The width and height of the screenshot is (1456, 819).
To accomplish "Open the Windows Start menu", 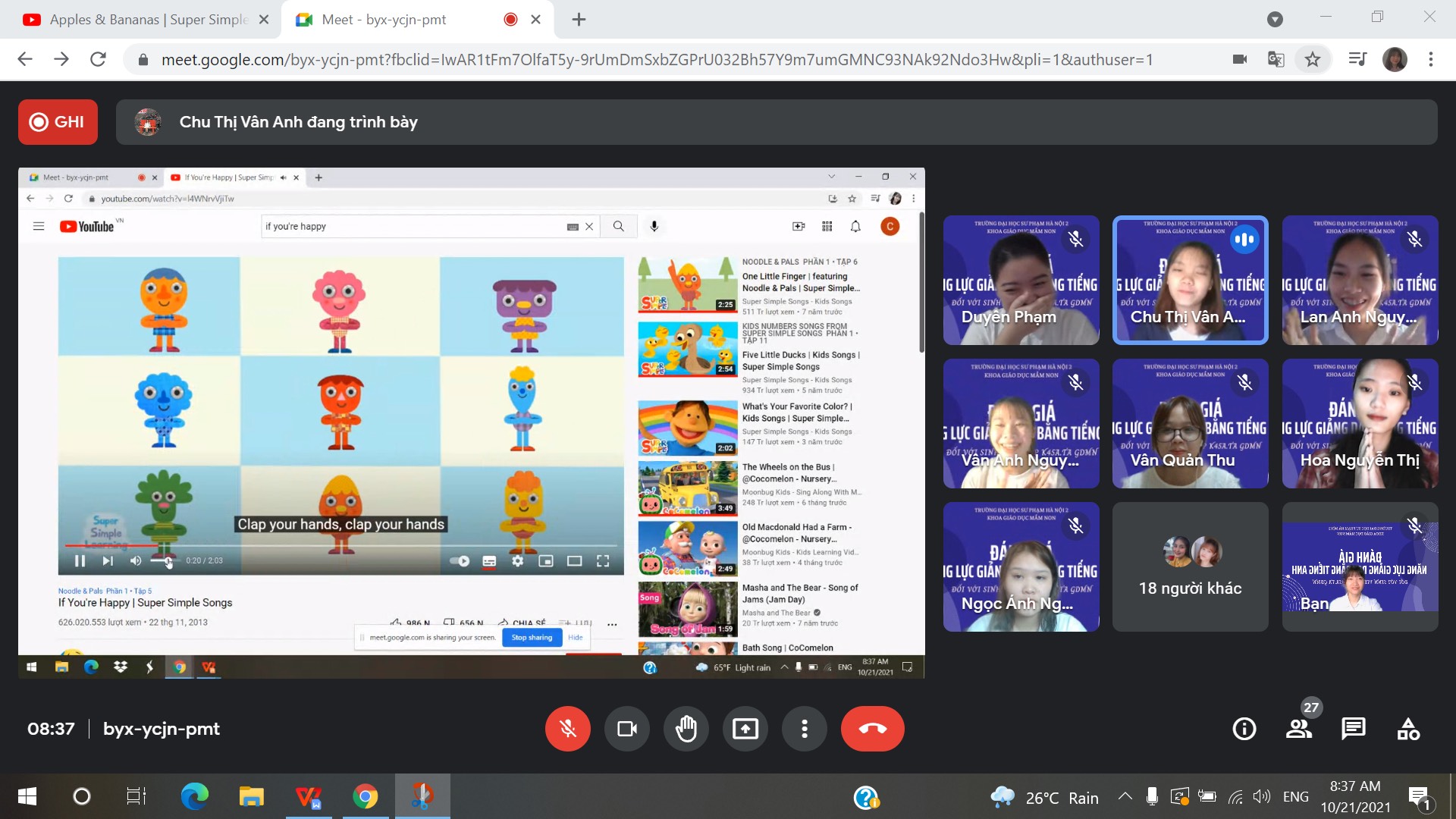I will 27,796.
